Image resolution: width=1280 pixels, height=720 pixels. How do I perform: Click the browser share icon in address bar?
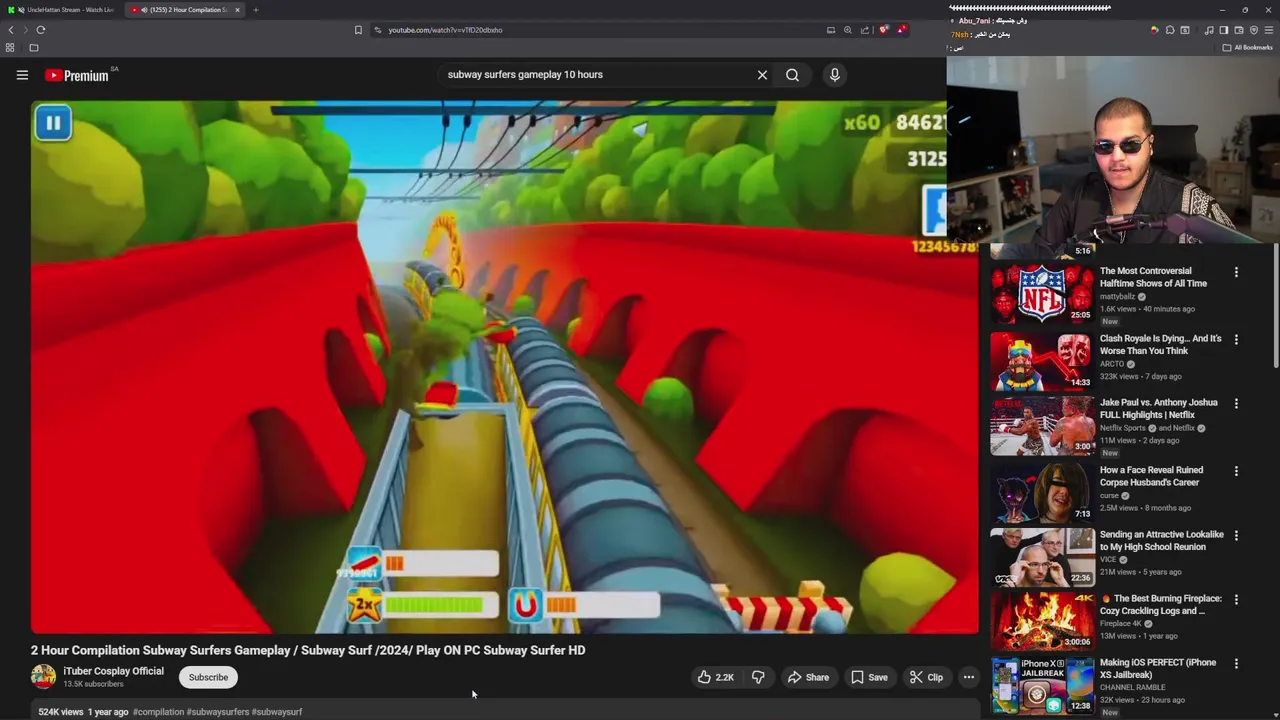[865, 30]
